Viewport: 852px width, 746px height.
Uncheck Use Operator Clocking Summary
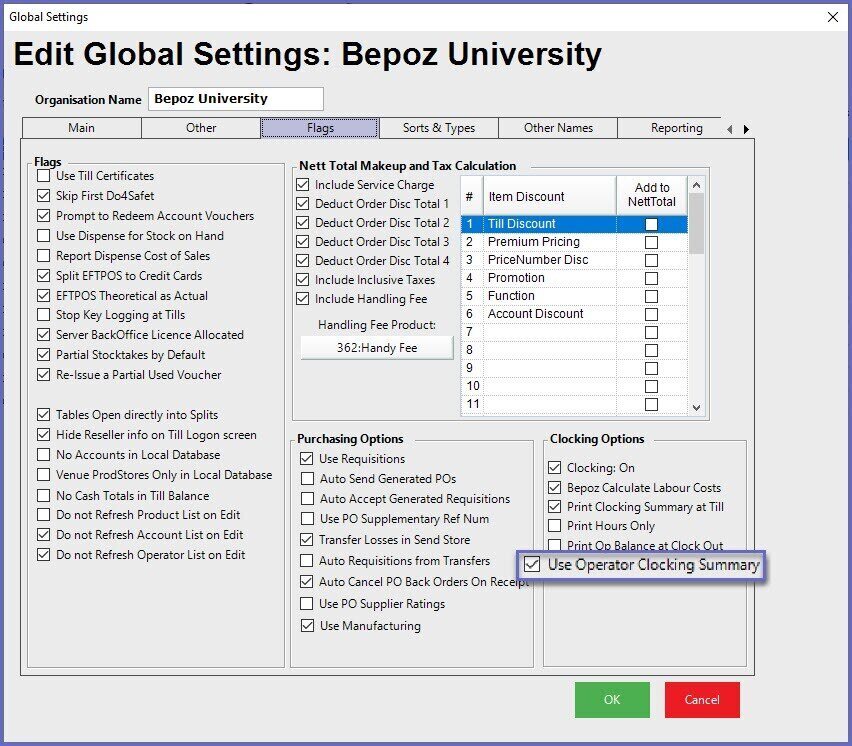coord(533,565)
